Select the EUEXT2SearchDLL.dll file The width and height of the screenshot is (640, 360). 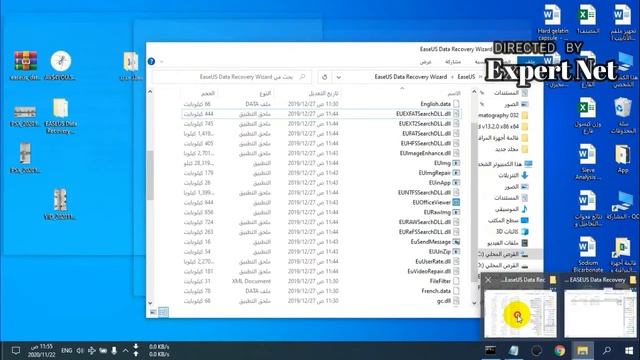[424, 124]
